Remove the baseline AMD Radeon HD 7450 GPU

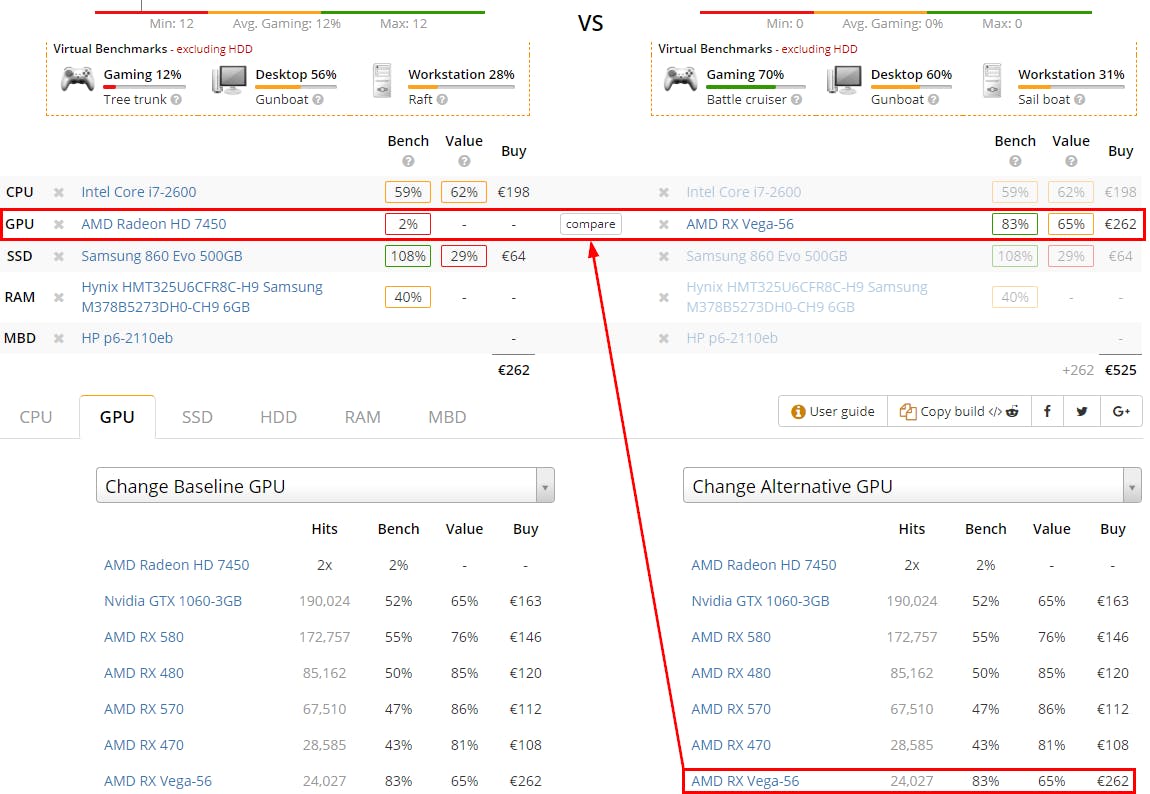click(59, 224)
